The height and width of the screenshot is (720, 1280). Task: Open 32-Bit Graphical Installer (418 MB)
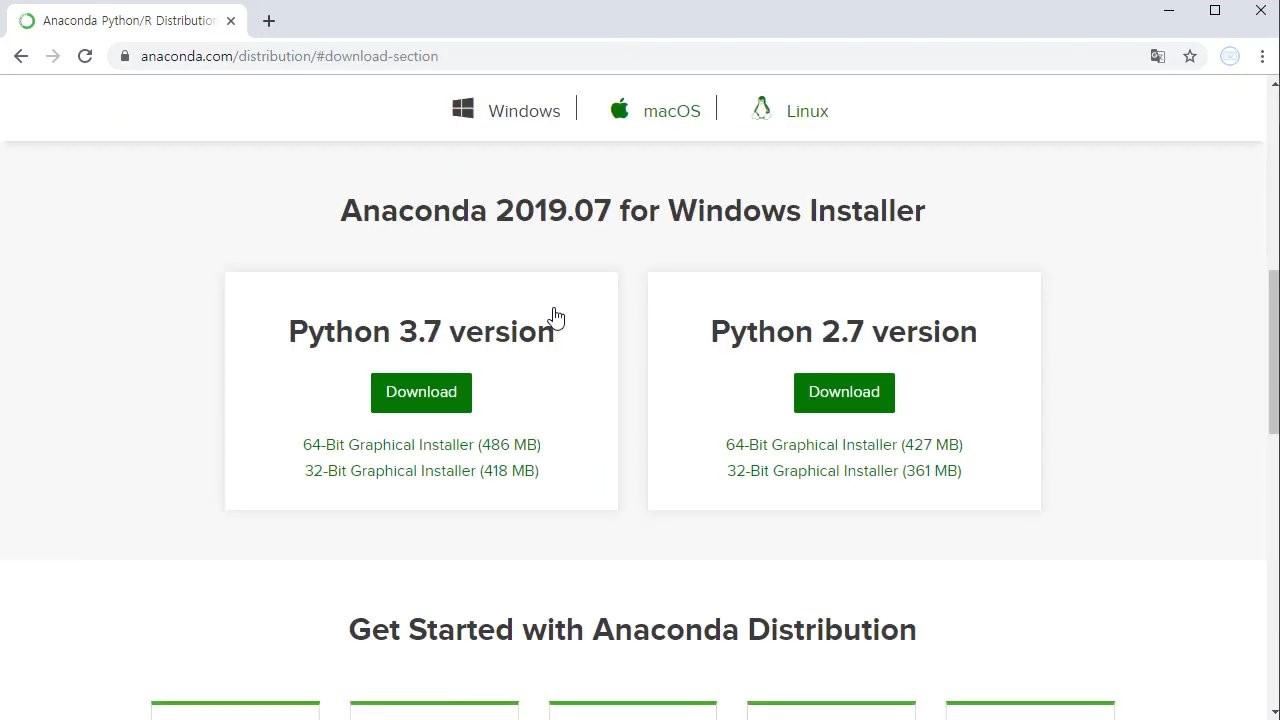422,471
